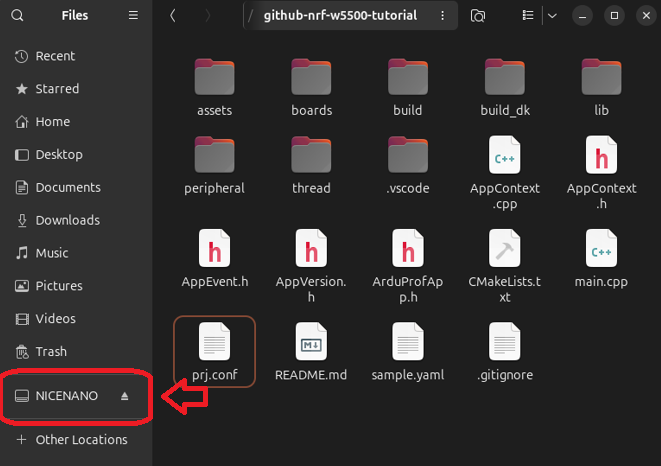This screenshot has width=661, height=466.
Task: Select AppContext.cpp file
Action: (505, 173)
